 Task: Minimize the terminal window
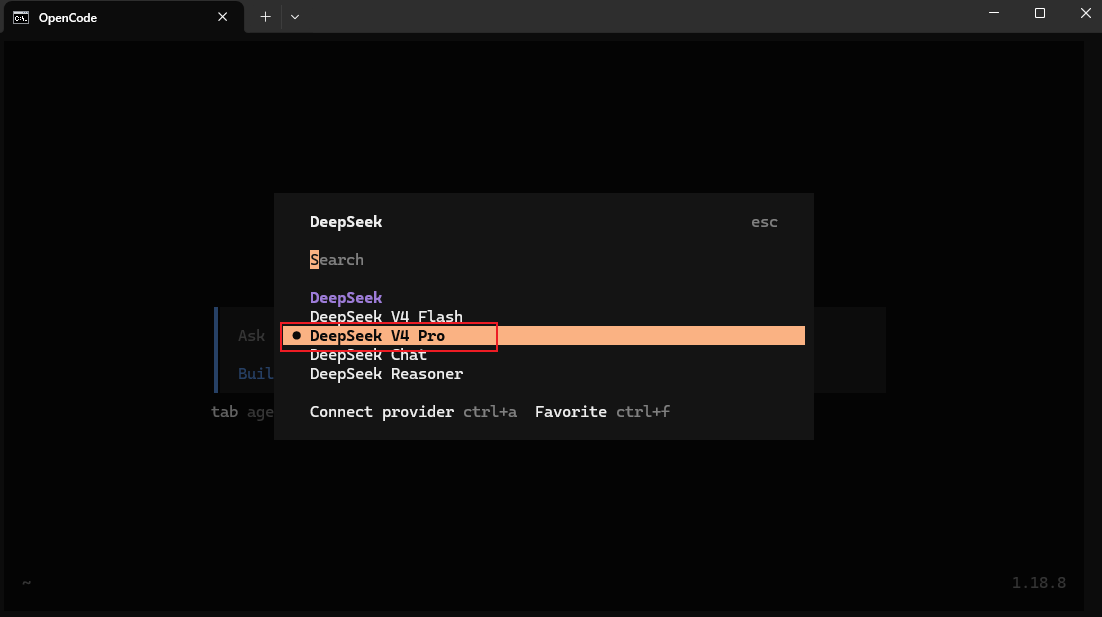(x=994, y=13)
